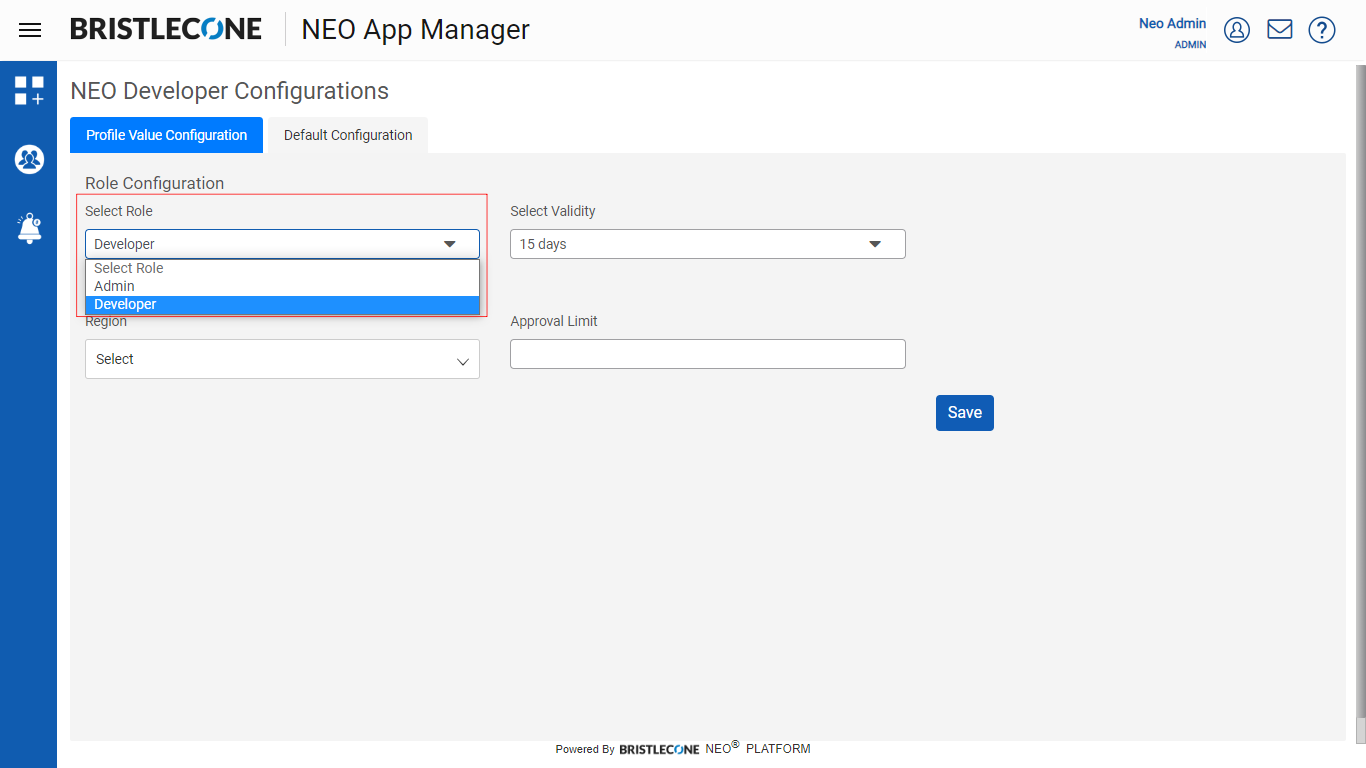Switch to Profile Value Configuration tab
Image resolution: width=1366 pixels, height=768 pixels.
coord(166,135)
